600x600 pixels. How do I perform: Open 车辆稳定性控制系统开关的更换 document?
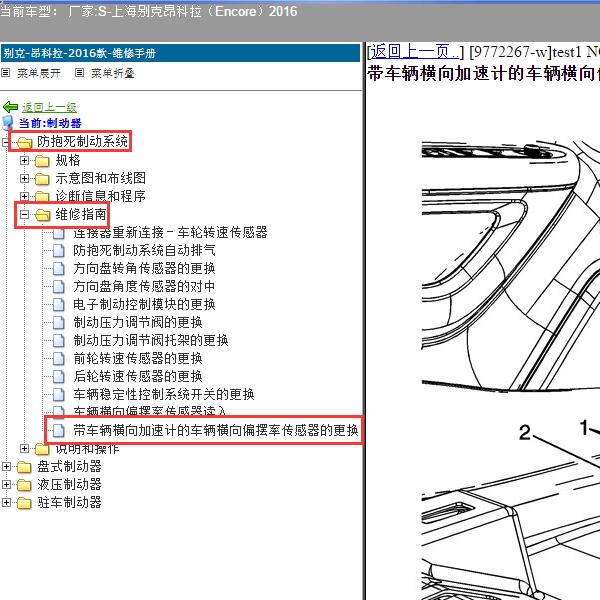pyautogui.click(x=164, y=394)
